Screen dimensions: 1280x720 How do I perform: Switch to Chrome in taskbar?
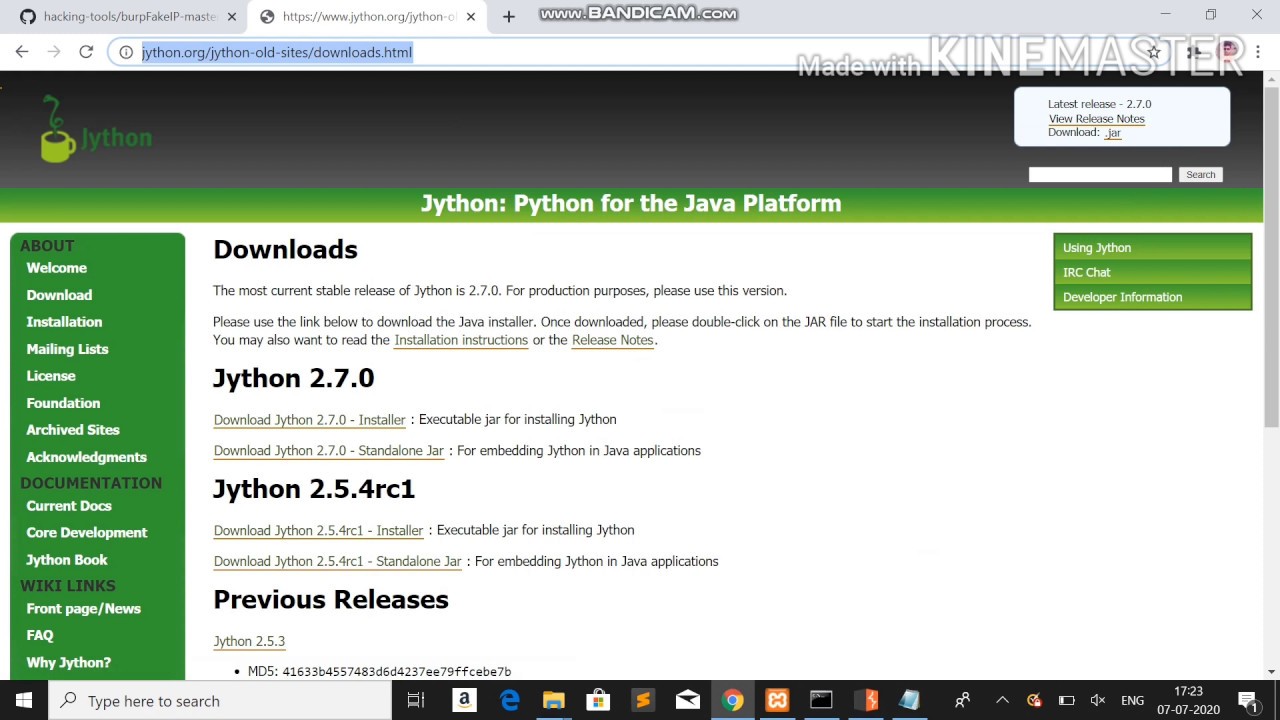click(733, 700)
